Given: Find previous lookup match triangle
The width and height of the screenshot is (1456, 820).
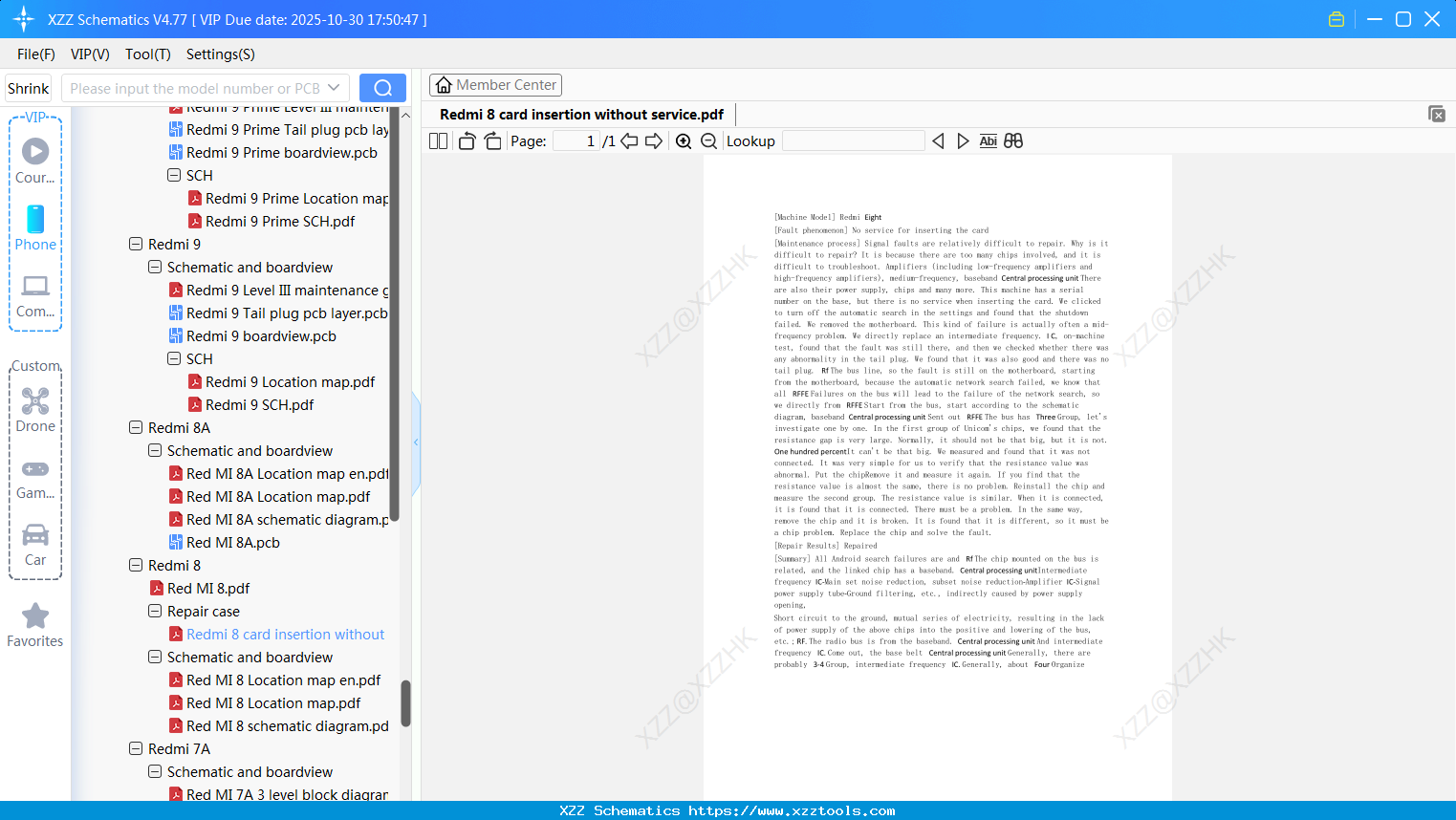Looking at the screenshot, I should [x=938, y=141].
